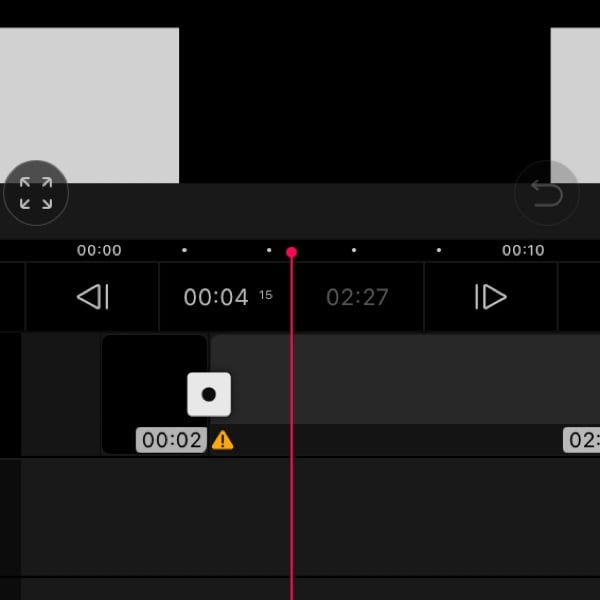Tap the 00:02 clip duration label
Image resolution: width=600 pixels, height=600 pixels.
(x=172, y=440)
